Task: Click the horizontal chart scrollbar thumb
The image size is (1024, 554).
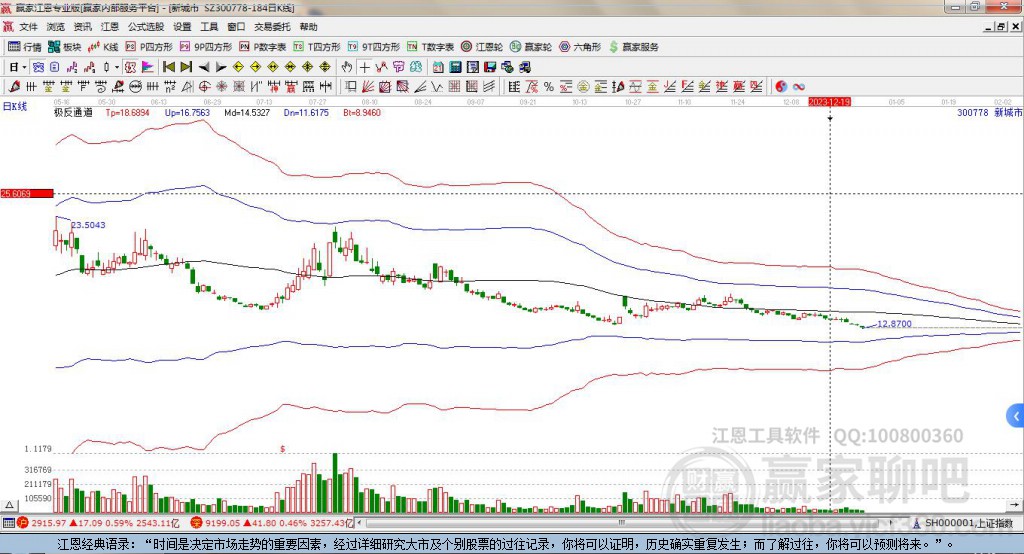Action: click(x=621, y=523)
